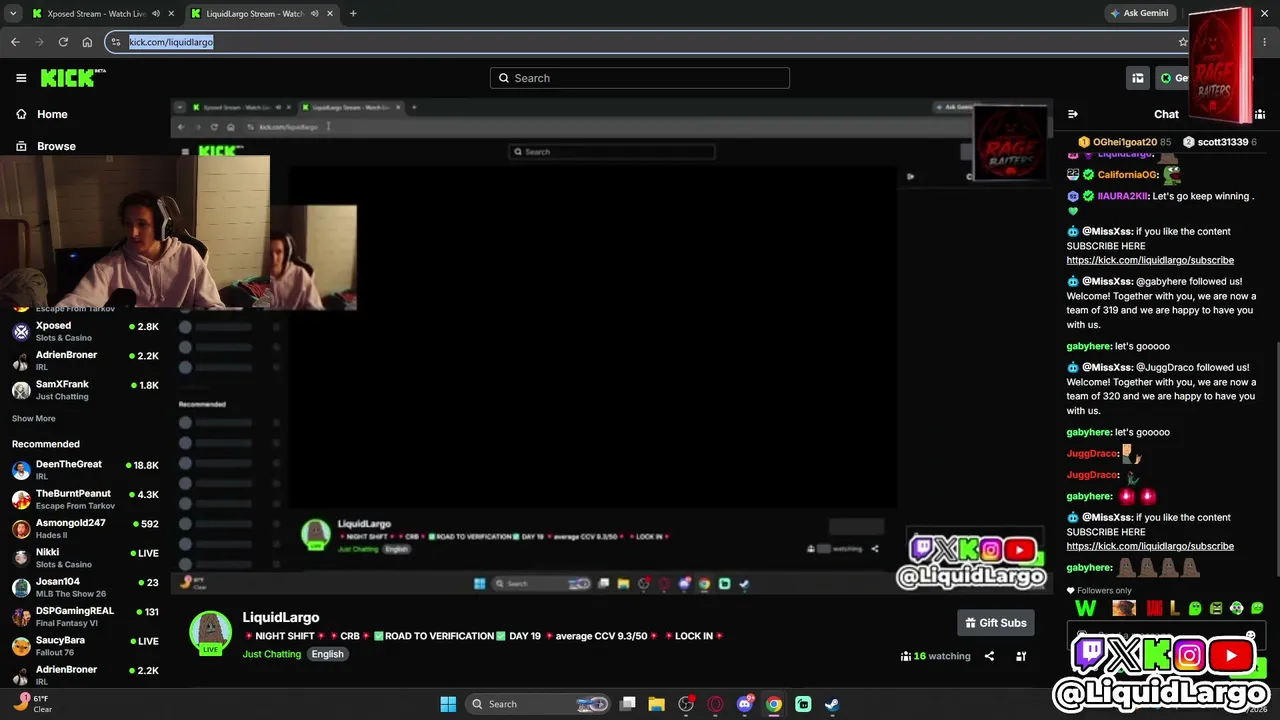Open Asmongold247 recommended channel
Viewport: 1280px width, 720px height.
coord(85,528)
